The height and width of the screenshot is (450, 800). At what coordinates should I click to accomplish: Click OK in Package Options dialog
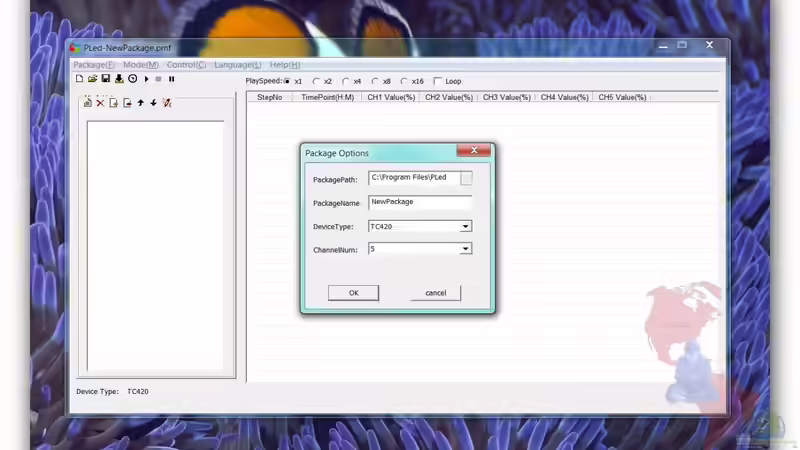(x=353, y=293)
